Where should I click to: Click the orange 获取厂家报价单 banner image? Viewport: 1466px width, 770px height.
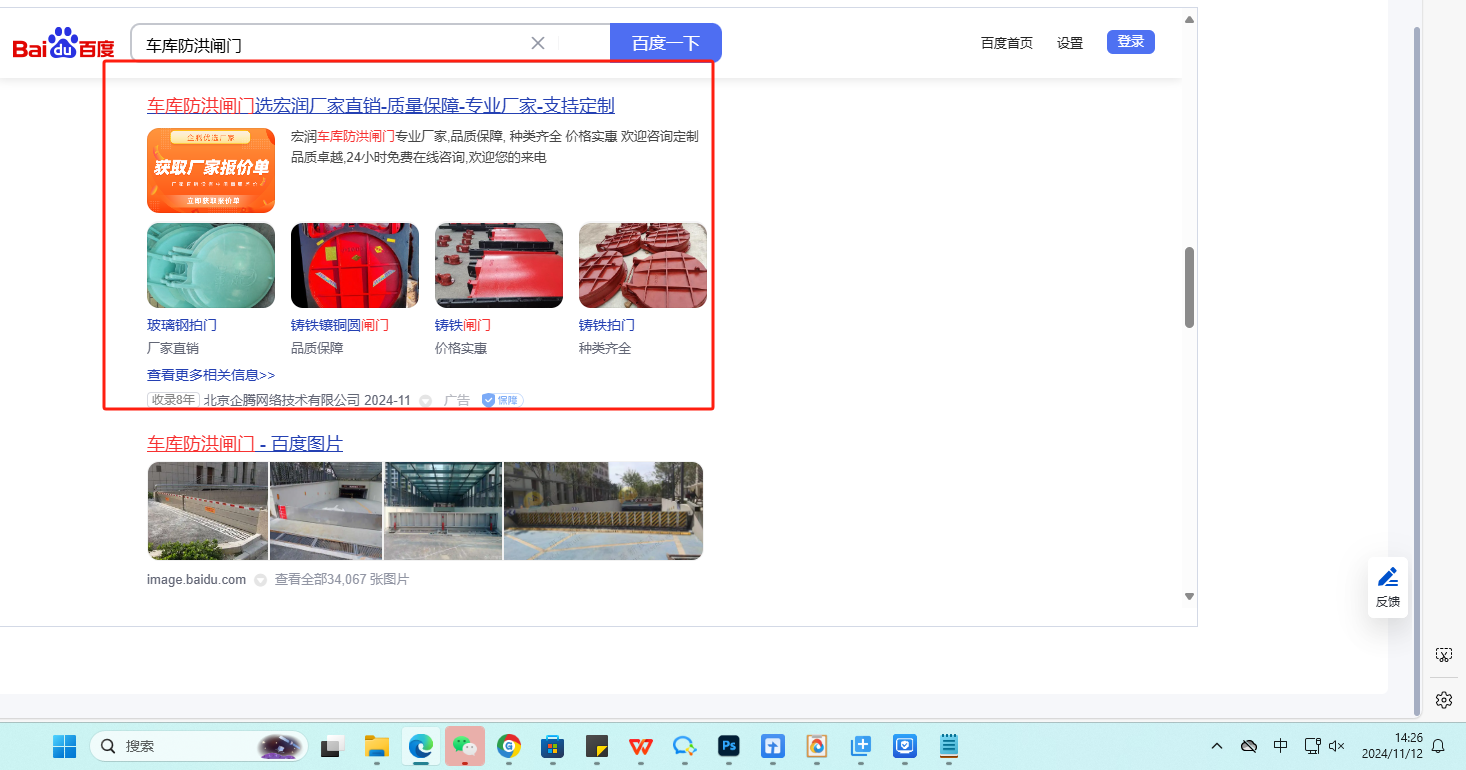coord(211,170)
